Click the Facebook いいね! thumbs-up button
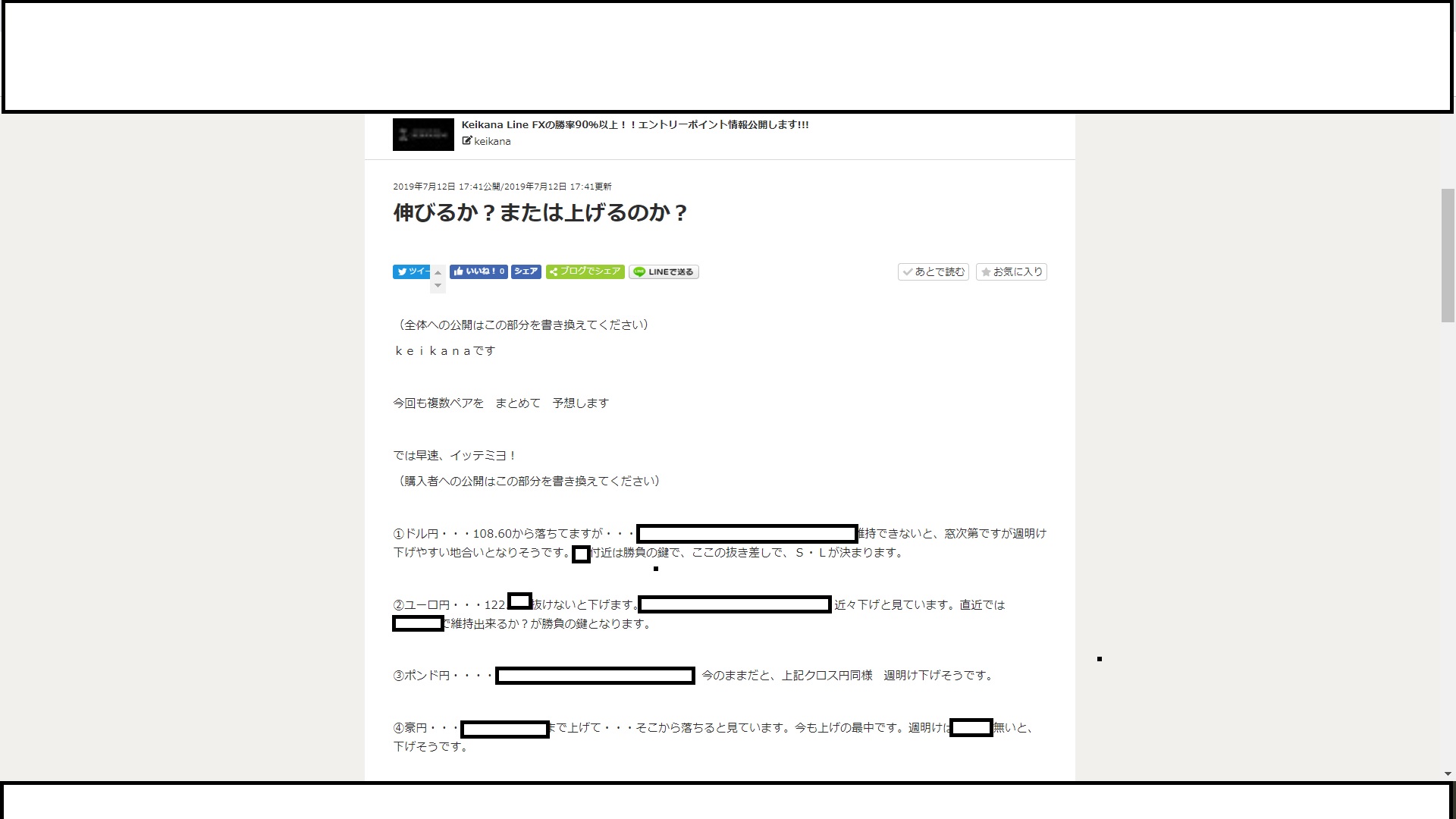The image size is (1456, 819). pos(478,271)
